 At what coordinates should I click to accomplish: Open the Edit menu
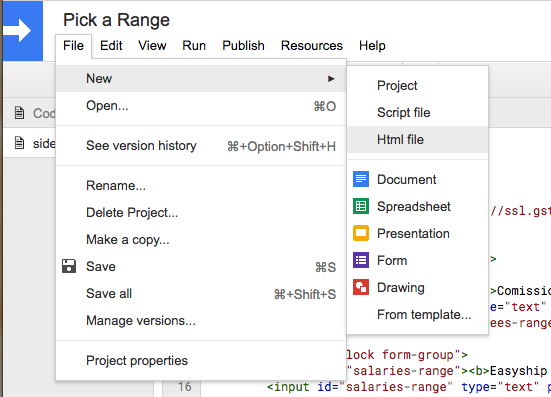[x=111, y=46]
